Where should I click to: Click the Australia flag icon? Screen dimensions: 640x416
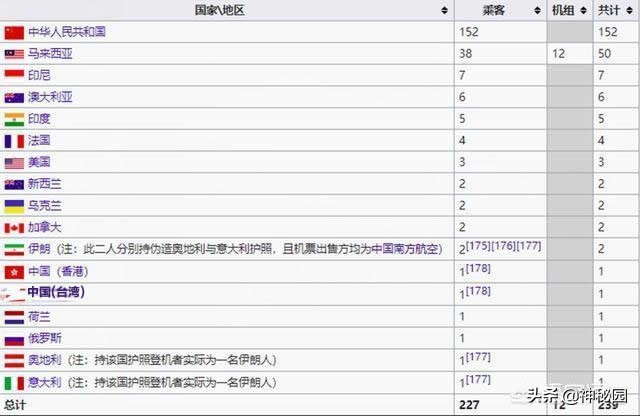point(14,98)
